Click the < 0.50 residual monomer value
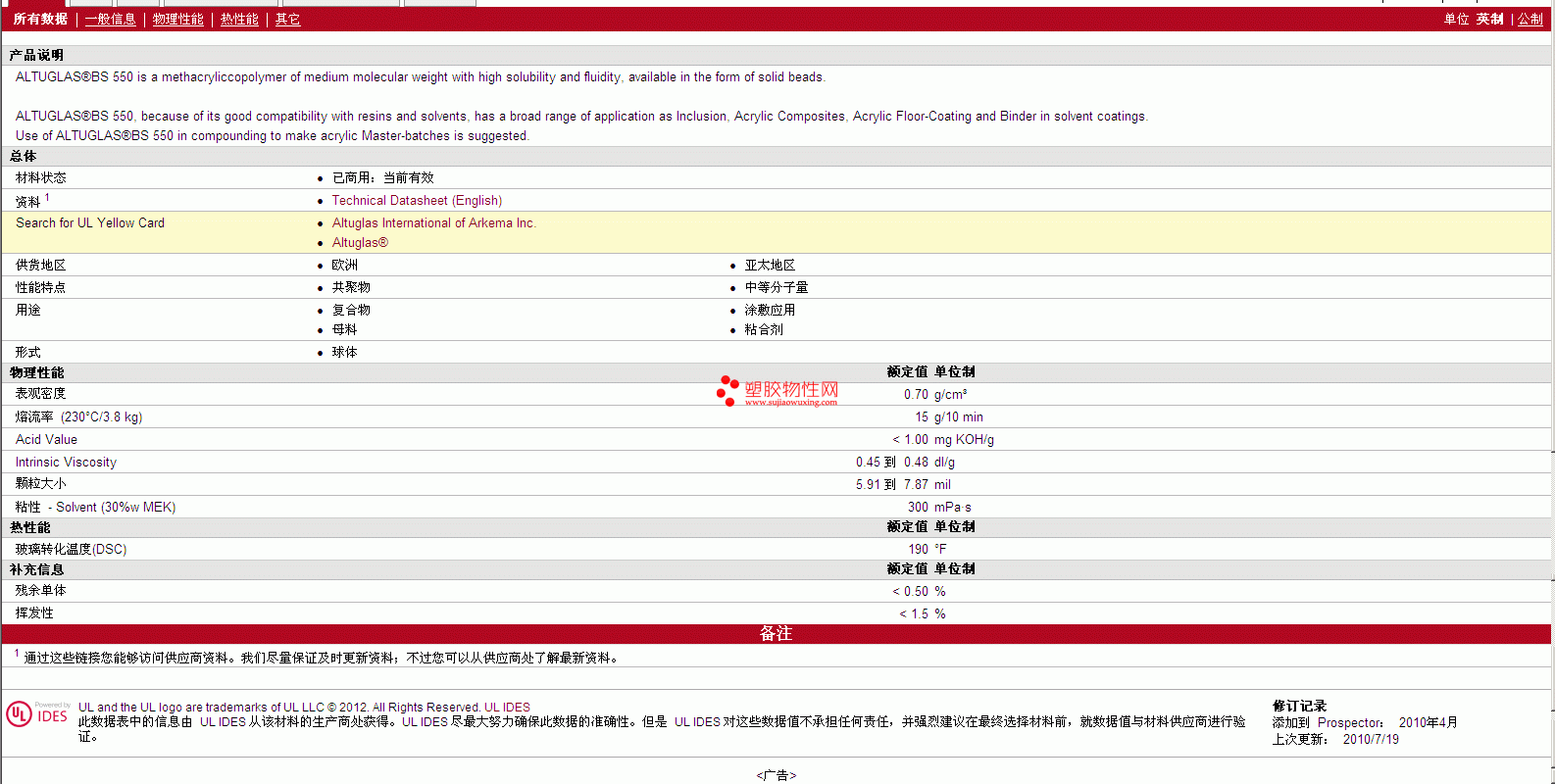This screenshot has width=1555, height=784. click(x=910, y=591)
